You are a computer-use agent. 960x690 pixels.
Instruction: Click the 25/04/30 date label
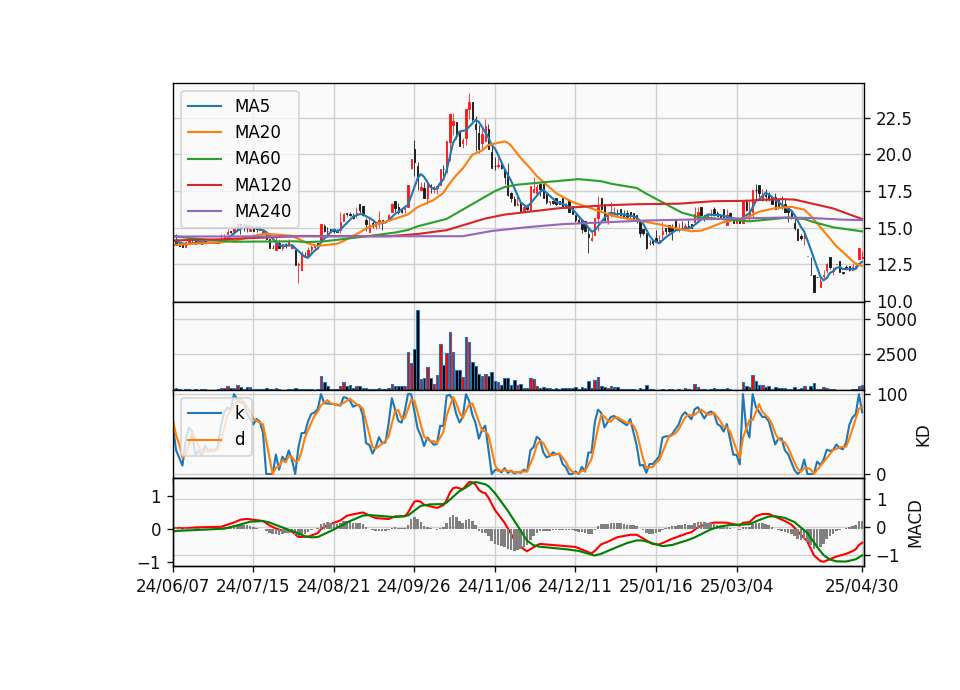pos(862,586)
